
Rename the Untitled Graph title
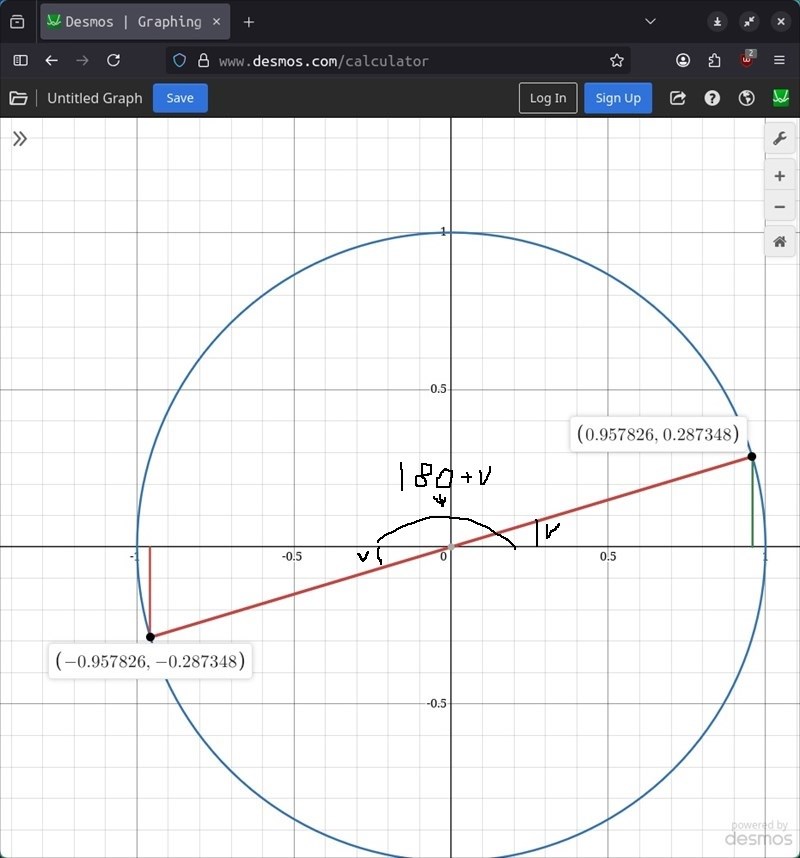[x=95, y=98]
